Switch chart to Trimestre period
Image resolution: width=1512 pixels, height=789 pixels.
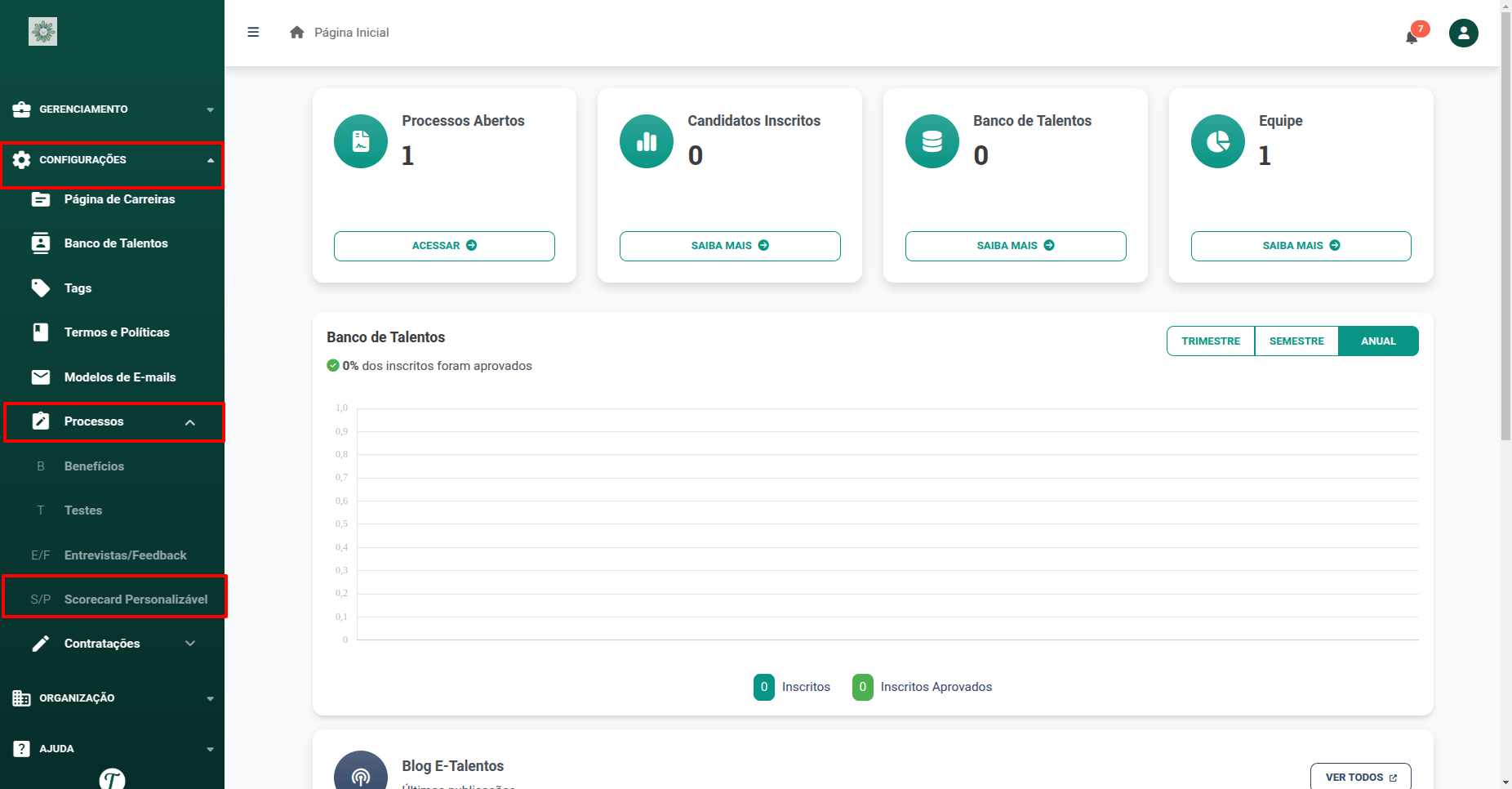pyautogui.click(x=1211, y=341)
